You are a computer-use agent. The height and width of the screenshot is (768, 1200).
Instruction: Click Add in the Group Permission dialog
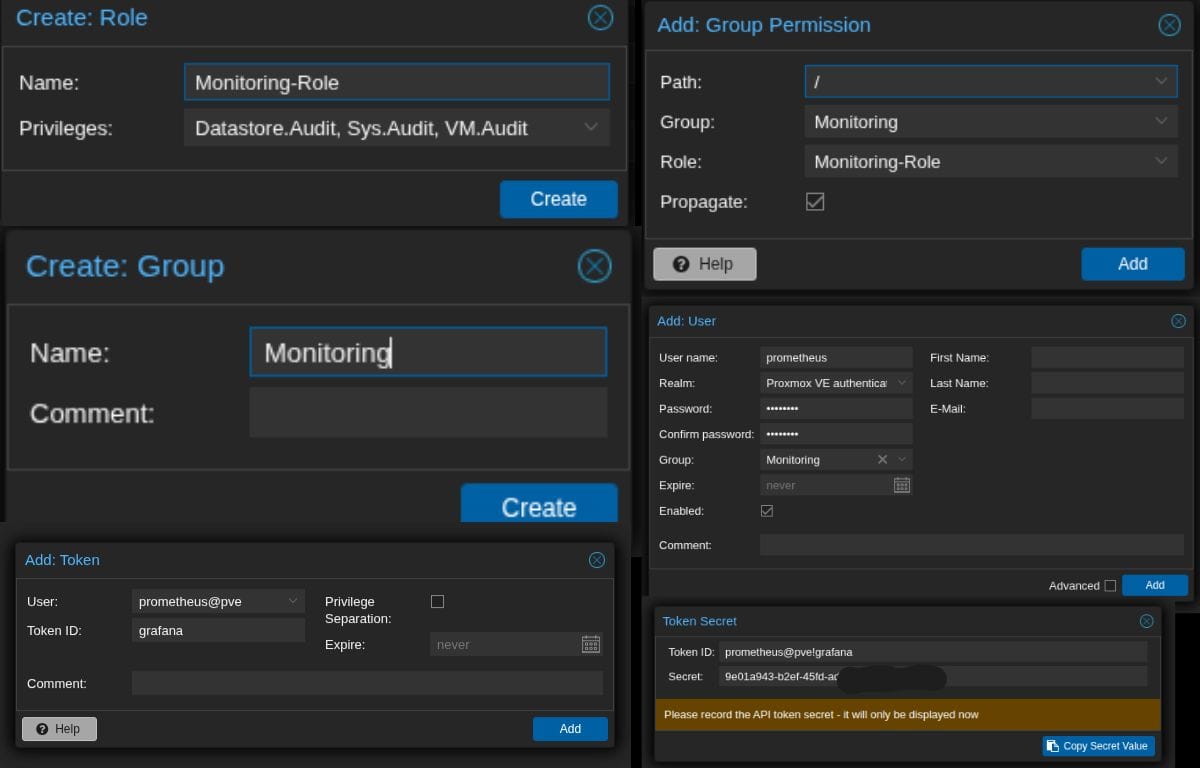(1133, 264)
